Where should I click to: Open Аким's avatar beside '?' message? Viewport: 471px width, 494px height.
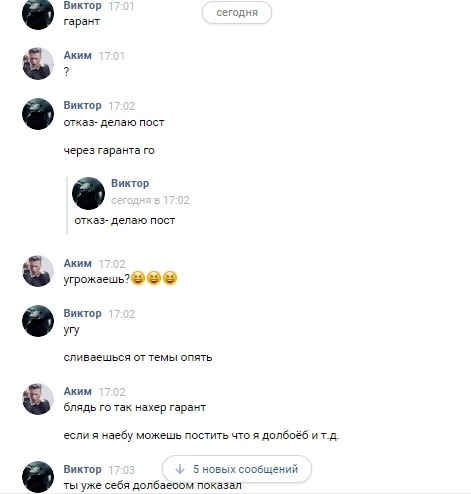coord(38,64)
